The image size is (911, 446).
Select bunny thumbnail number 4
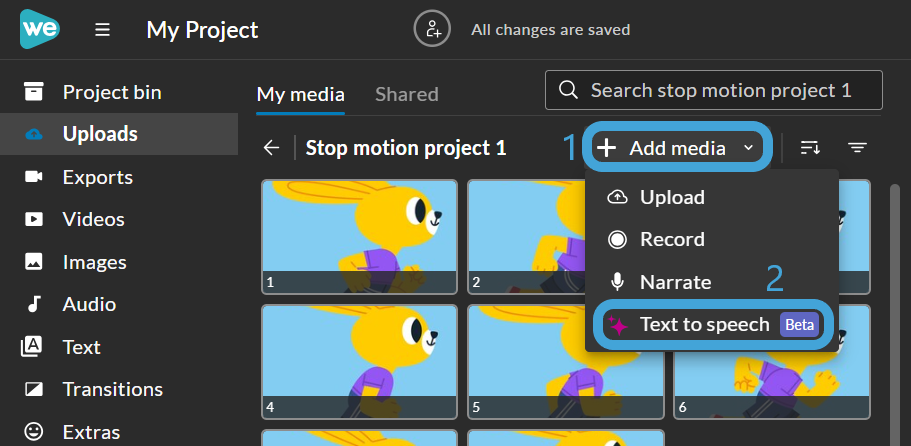coord(360,362)
